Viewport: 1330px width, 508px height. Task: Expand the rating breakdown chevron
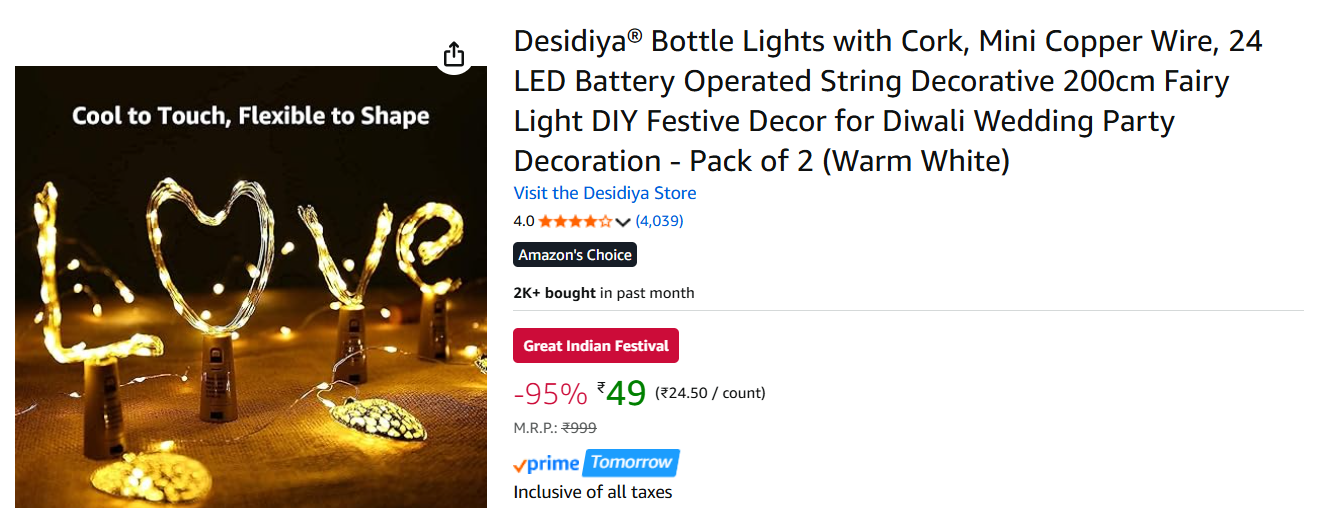(x=623, y=222)
